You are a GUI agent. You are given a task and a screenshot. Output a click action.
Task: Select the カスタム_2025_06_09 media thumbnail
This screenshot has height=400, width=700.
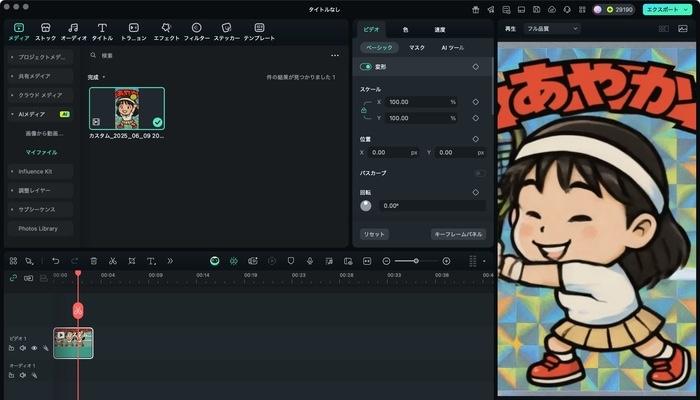click(127, 108)
